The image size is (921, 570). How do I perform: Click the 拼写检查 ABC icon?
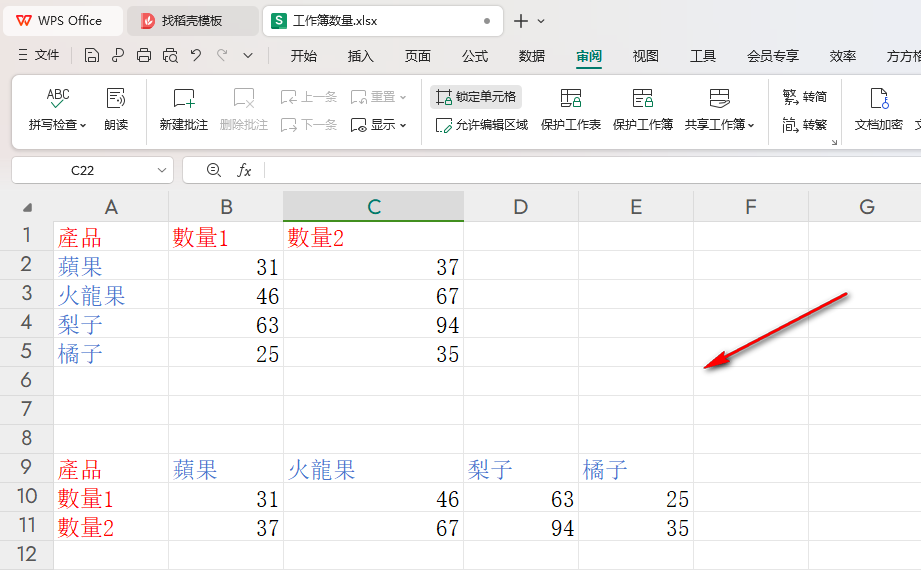[58, 98]
